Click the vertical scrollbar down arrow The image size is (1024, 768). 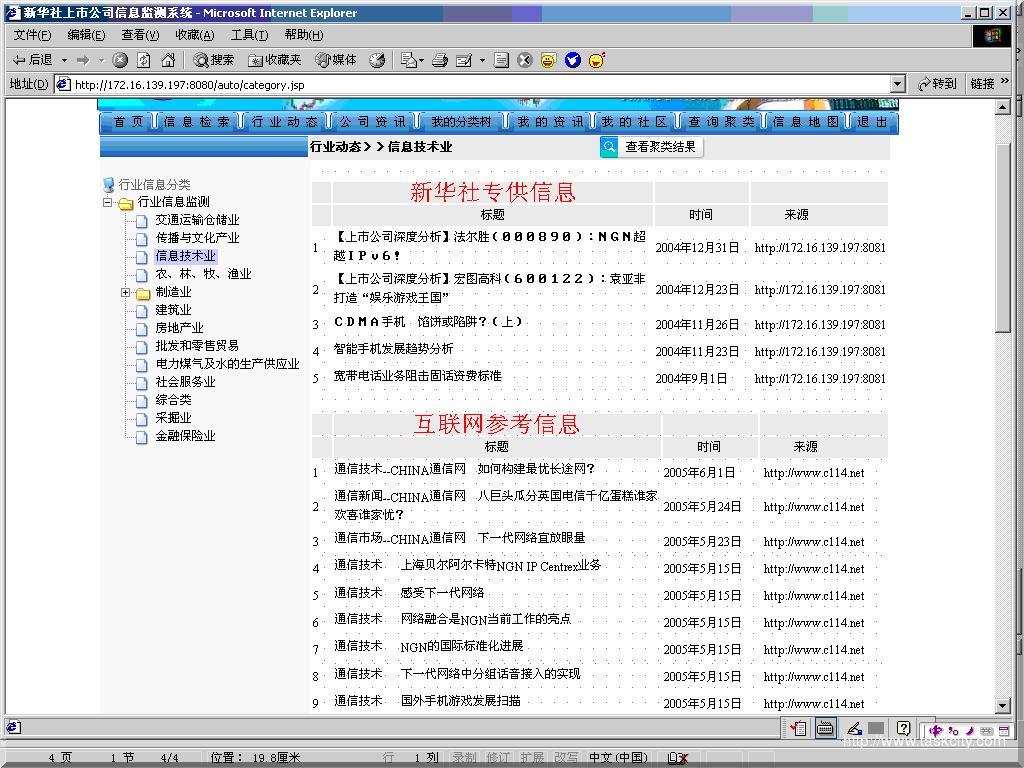[x=1004, y=706]
